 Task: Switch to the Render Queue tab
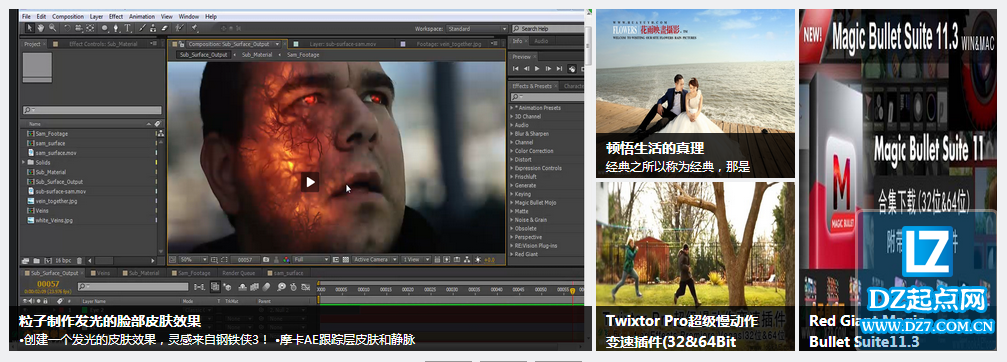(238, 273)
